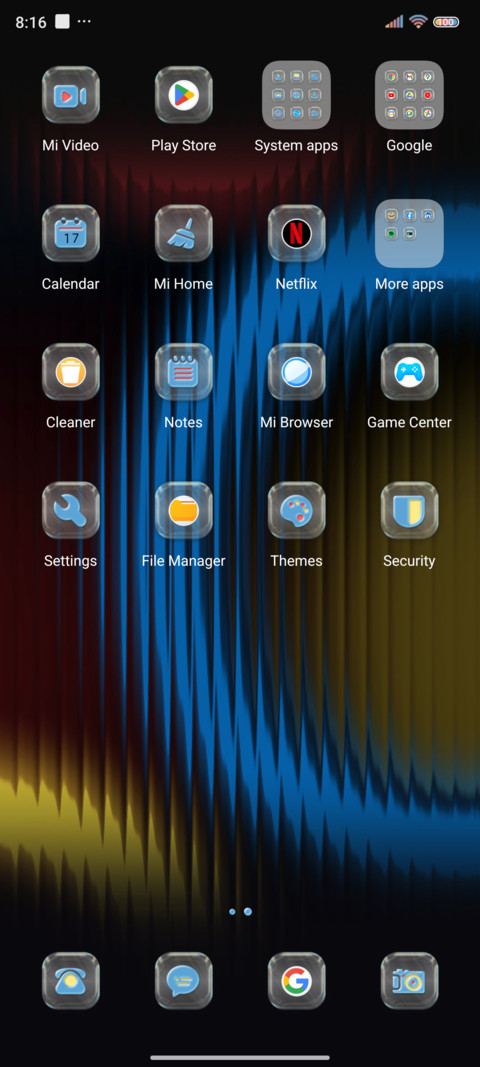Open the More apps folder
The height and width of the screenshot is (1067, 480).
point(409,233)
